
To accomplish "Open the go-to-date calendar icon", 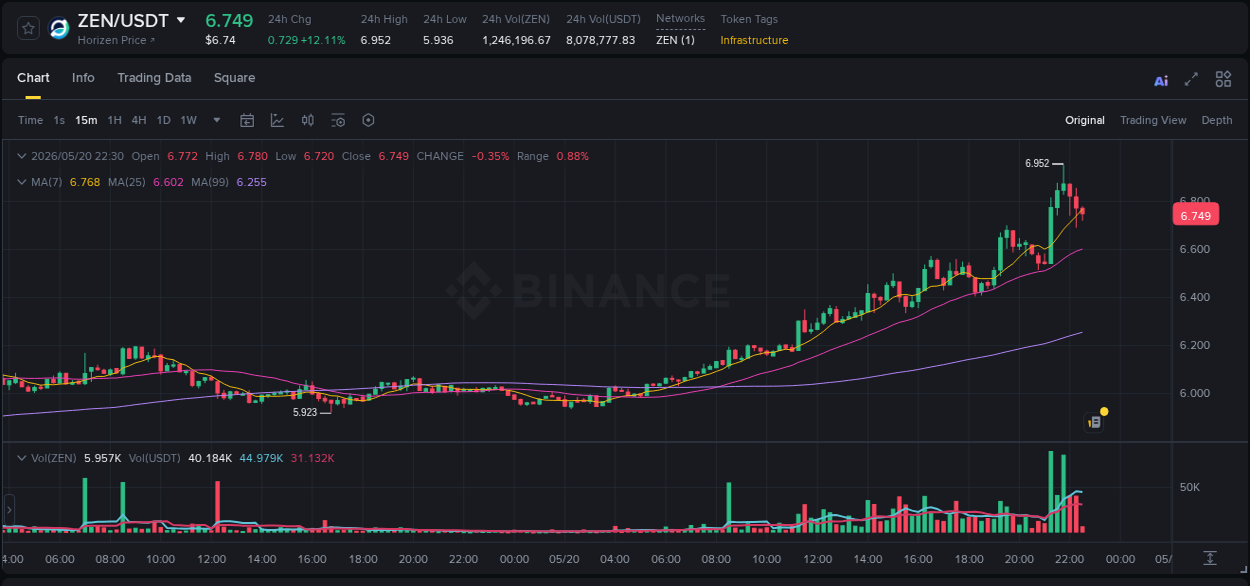I will click(x=247, y=120).
